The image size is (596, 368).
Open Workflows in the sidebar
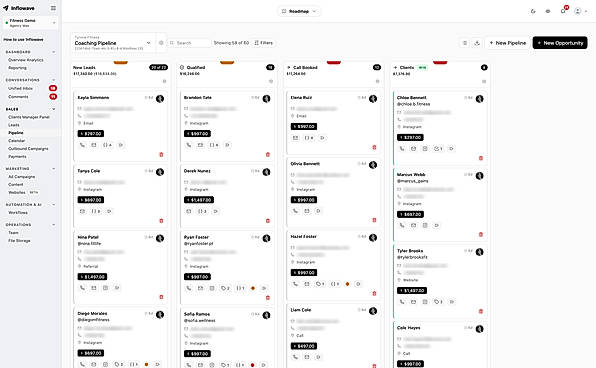pos(18,213)
